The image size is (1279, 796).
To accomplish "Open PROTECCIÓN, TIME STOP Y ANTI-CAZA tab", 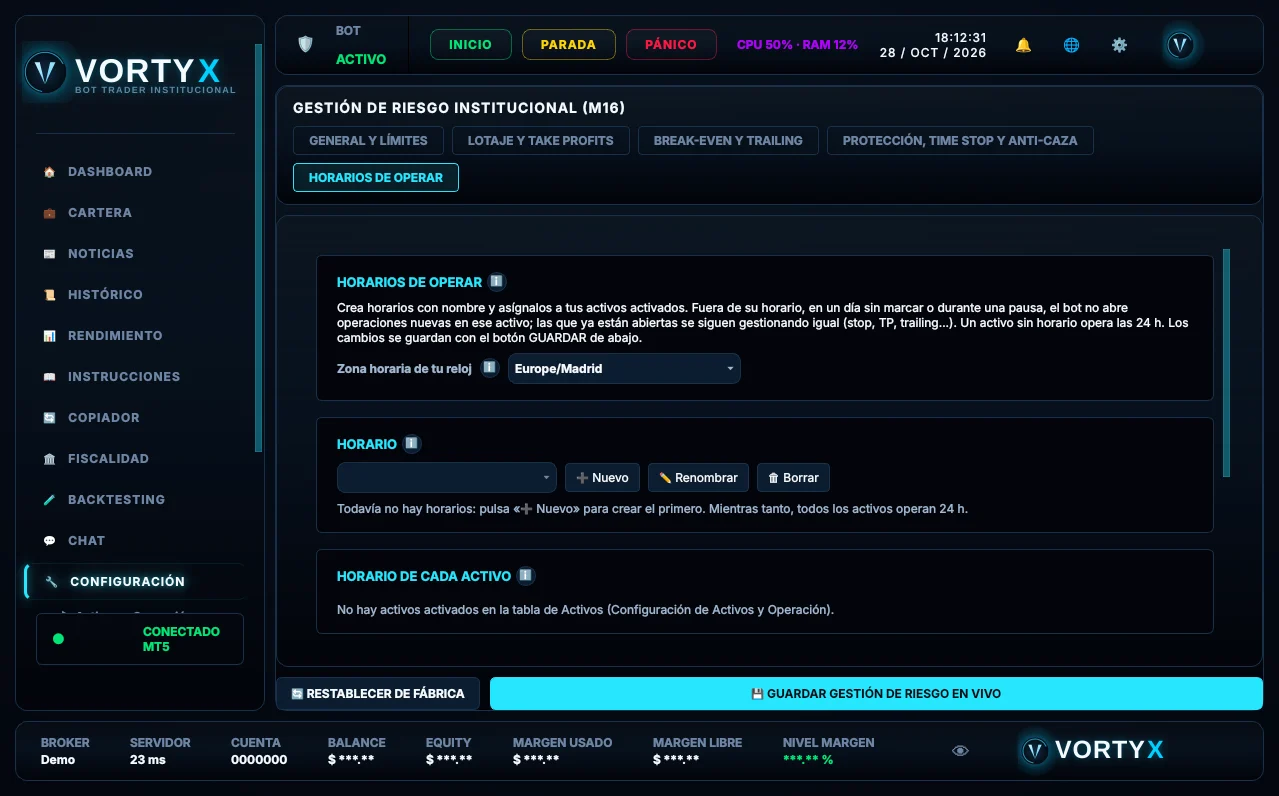I will click(x=960, y=141).
